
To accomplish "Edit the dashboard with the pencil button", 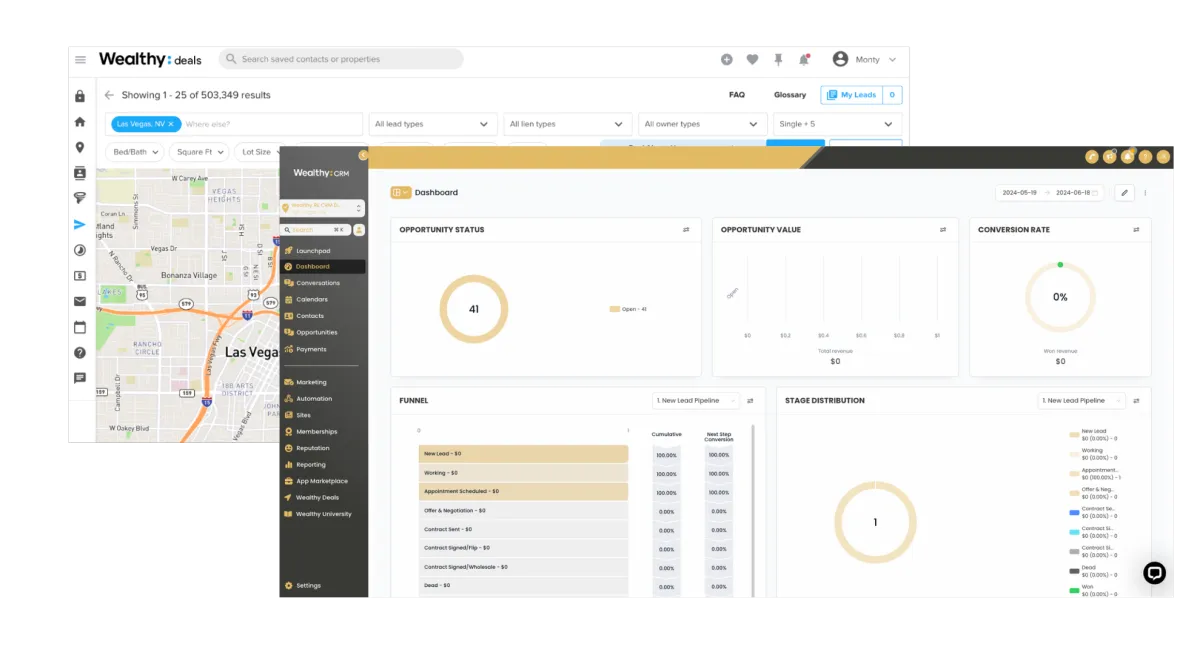I will pos(1124,193).
